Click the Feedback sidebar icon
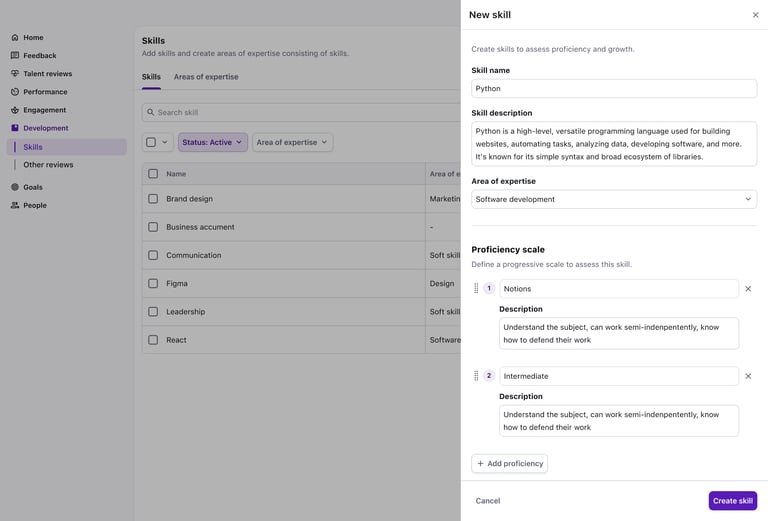768x521 pixels. click(x=15, y=55)
